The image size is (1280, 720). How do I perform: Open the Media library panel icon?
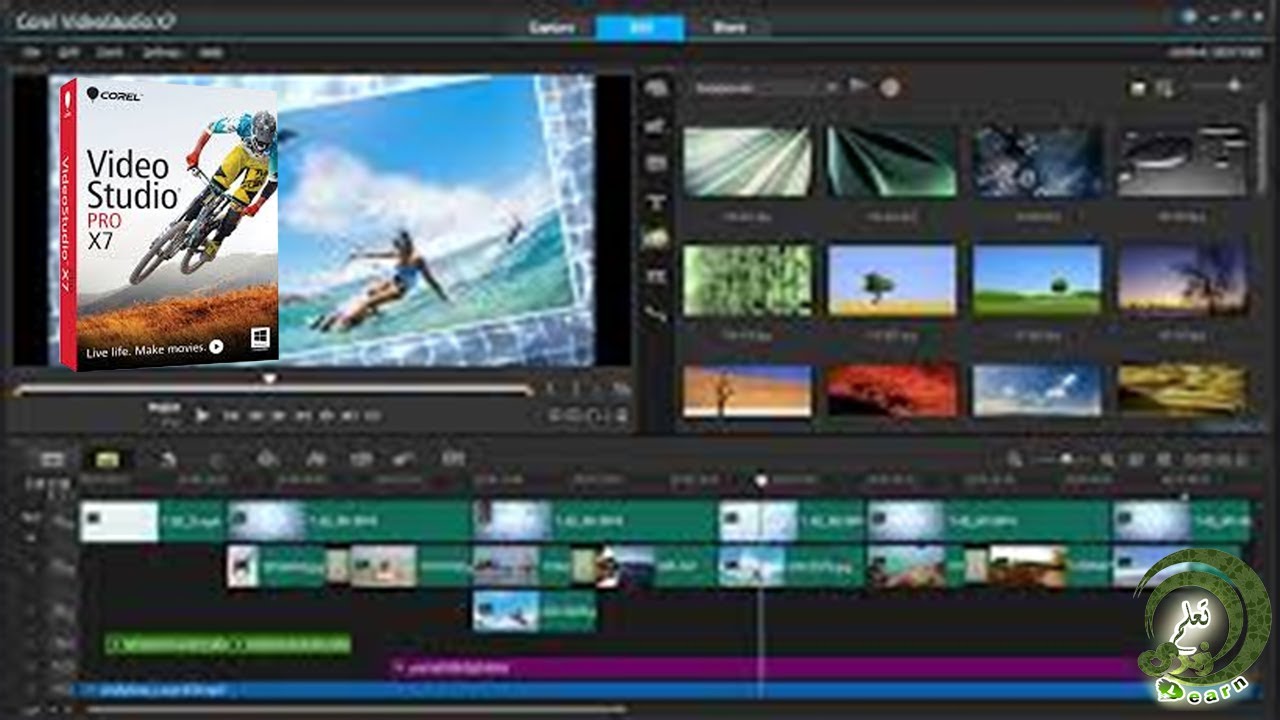pyautogui.click(x=657, y=88)
